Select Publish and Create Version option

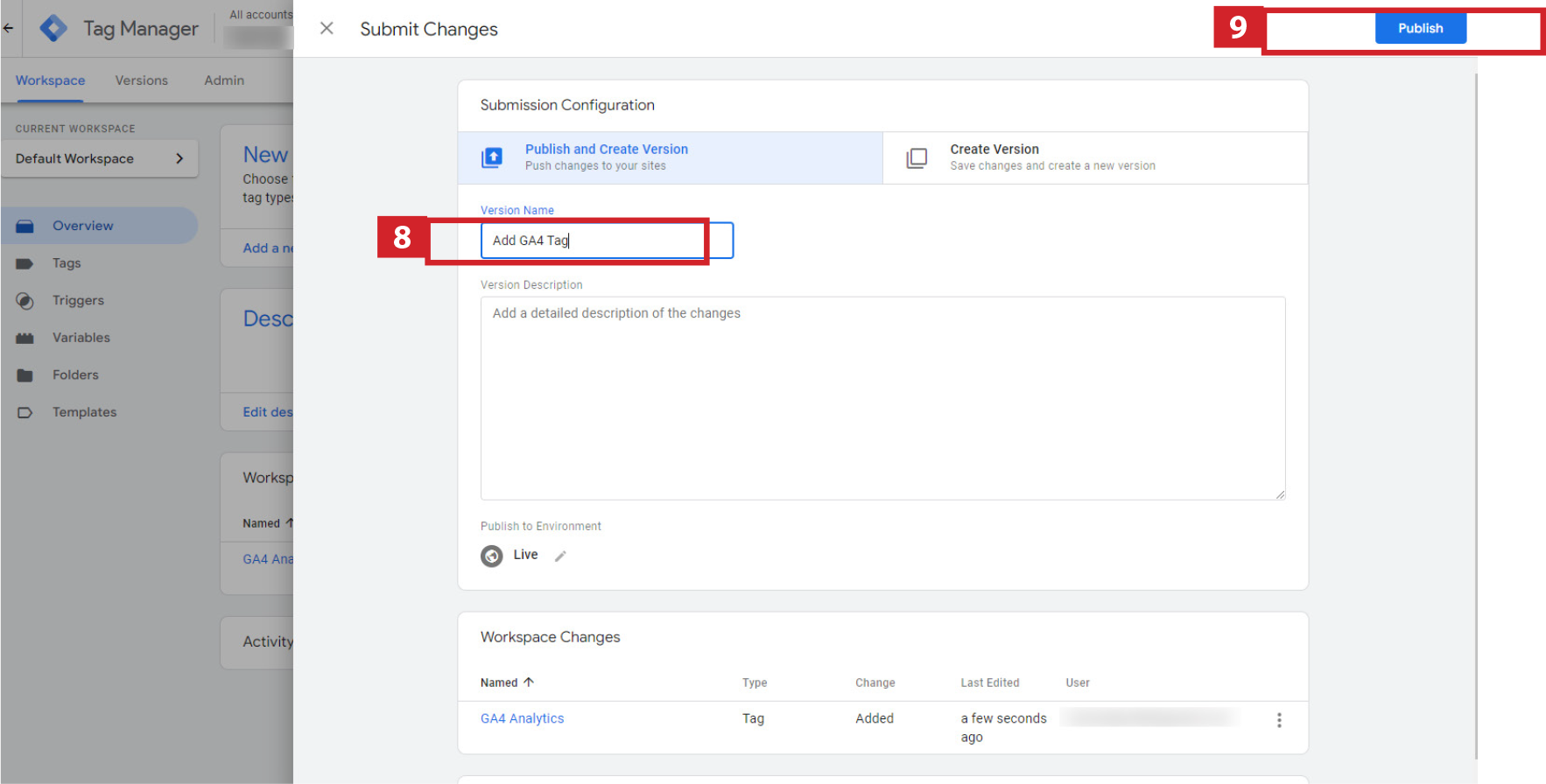click(670, 157)
